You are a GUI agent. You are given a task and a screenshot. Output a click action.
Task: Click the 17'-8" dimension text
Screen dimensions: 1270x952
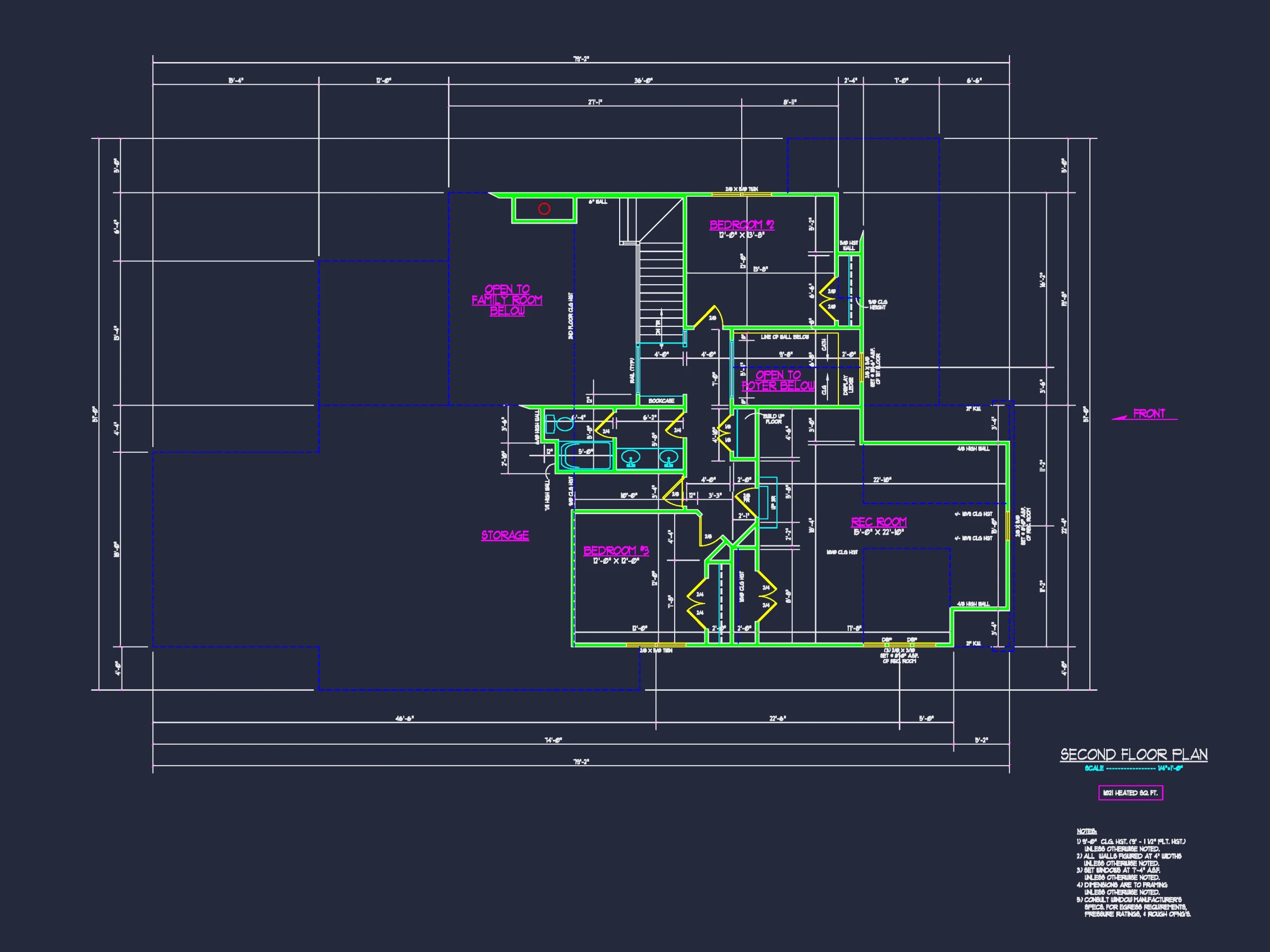pos(854,628)
